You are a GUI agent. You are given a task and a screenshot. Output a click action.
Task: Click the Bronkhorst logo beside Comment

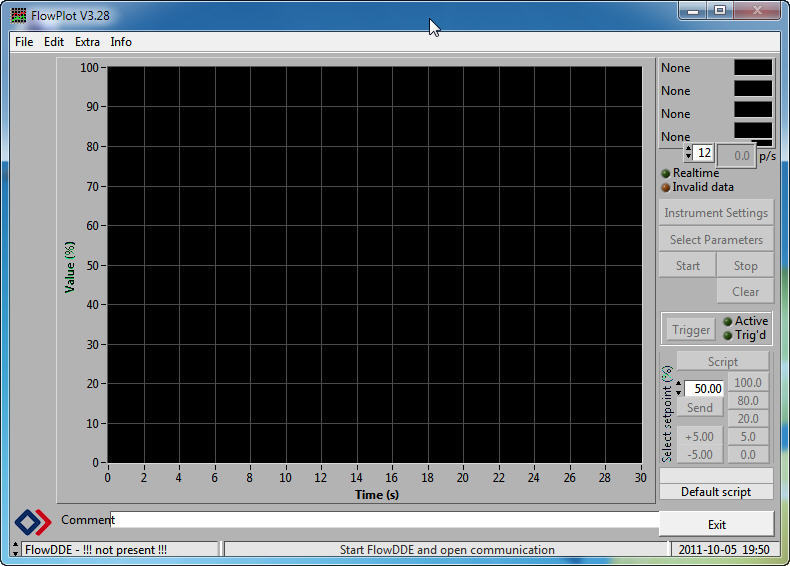[x=33, y=522]
